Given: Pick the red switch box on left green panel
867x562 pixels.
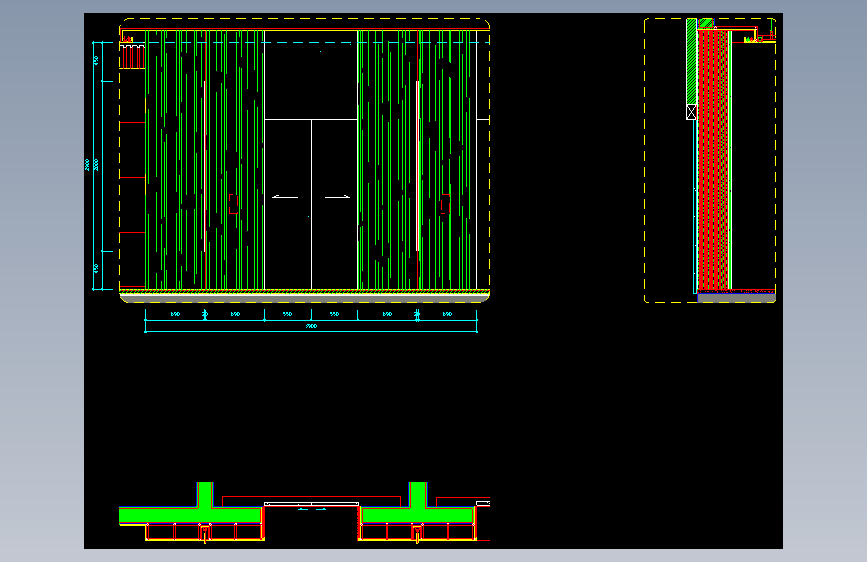Looking at the screenshot, I should coord(233,204).
